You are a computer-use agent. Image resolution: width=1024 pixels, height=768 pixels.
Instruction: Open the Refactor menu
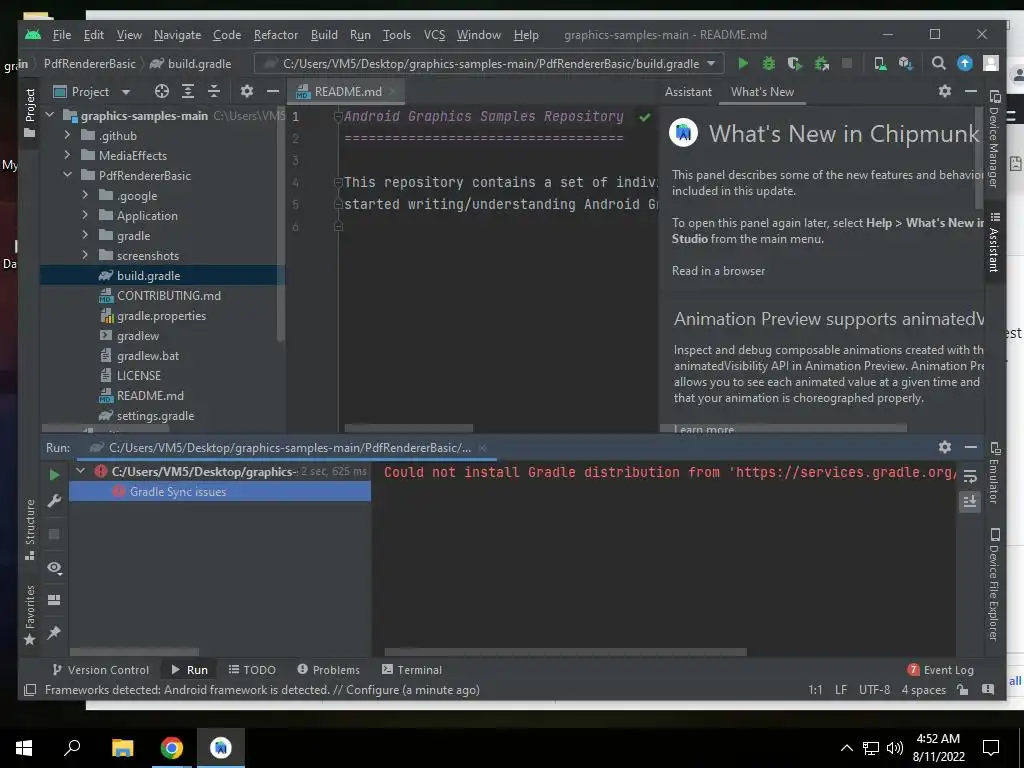[276, 35]
